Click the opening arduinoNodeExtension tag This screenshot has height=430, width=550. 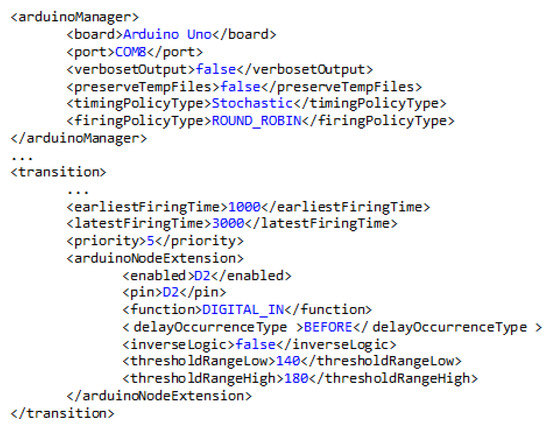[x=155, y=258]
